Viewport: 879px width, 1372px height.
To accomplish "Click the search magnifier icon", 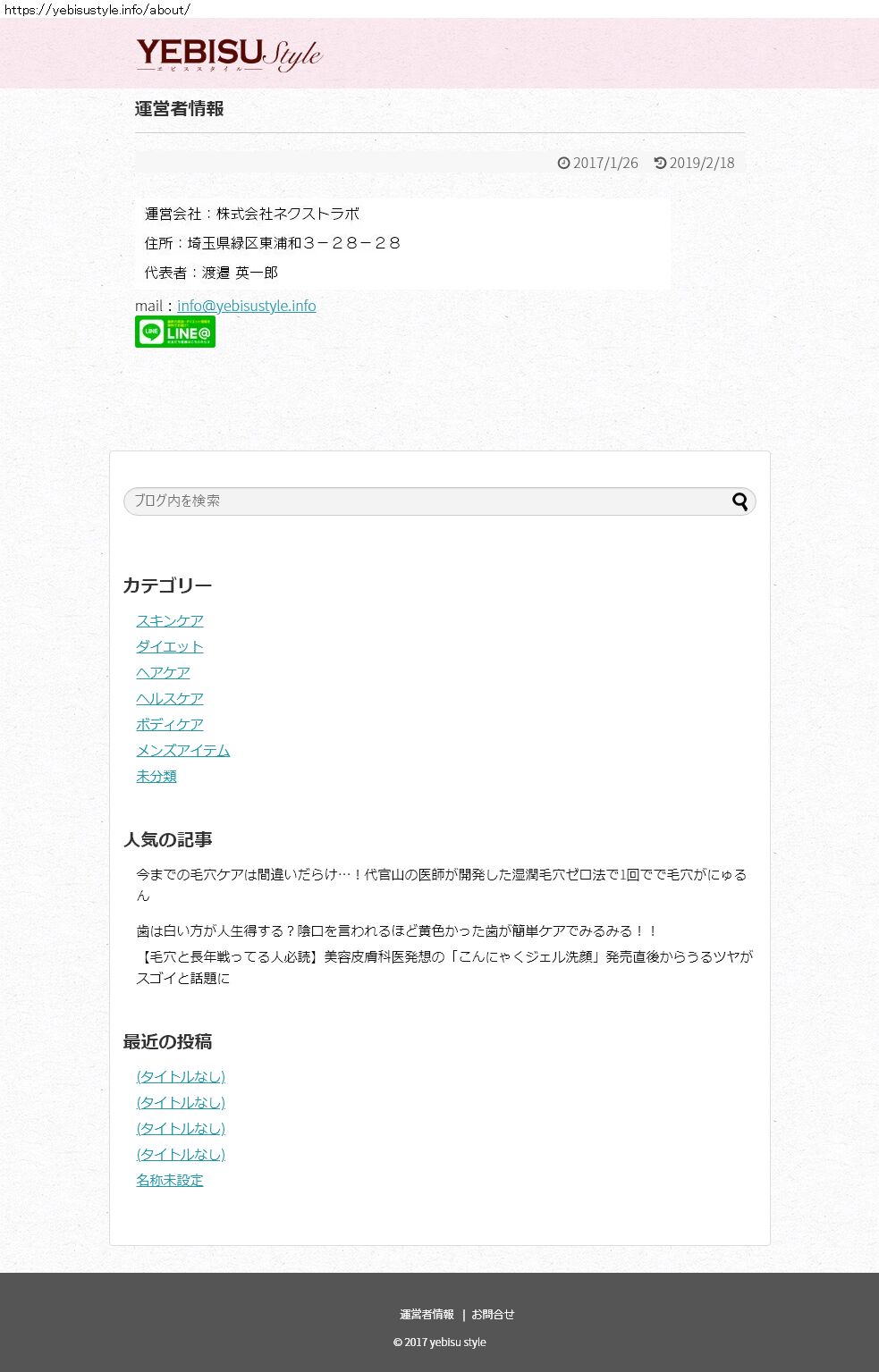I will [x=740, y=501].
